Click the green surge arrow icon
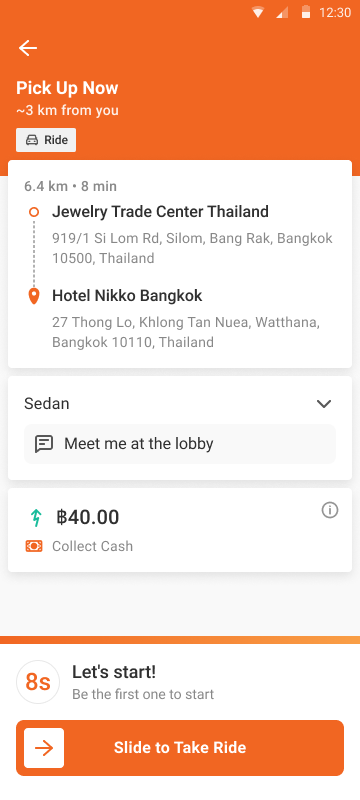This screenshot has width=360, height=800. click(36, 517)
